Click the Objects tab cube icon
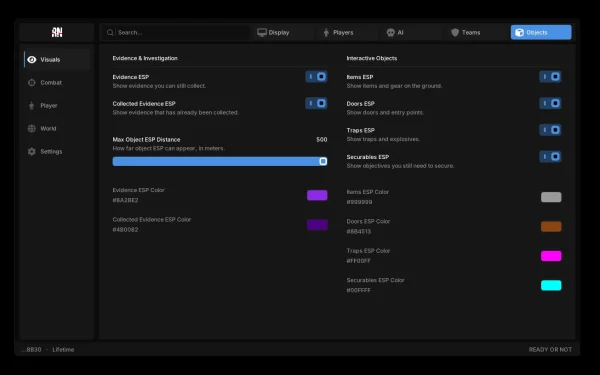Image resolution: width=600 pixels, height=375 pixels. click(x=519, y=33)
